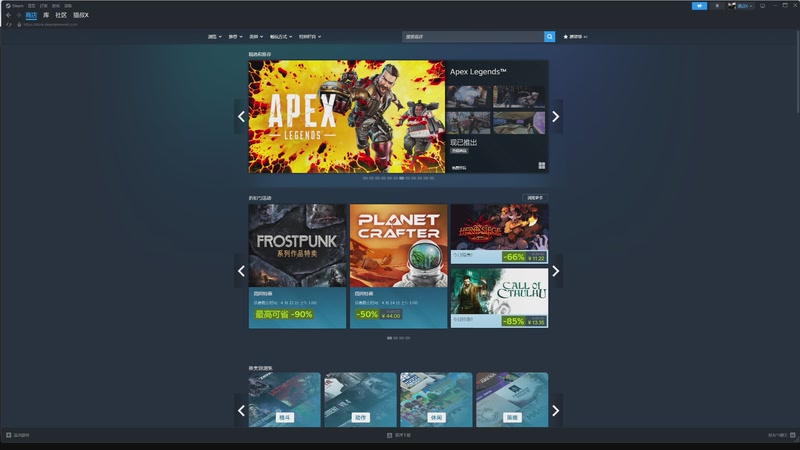
Task: Switch to the 商店 store tab
Action: tap(31, 15)
